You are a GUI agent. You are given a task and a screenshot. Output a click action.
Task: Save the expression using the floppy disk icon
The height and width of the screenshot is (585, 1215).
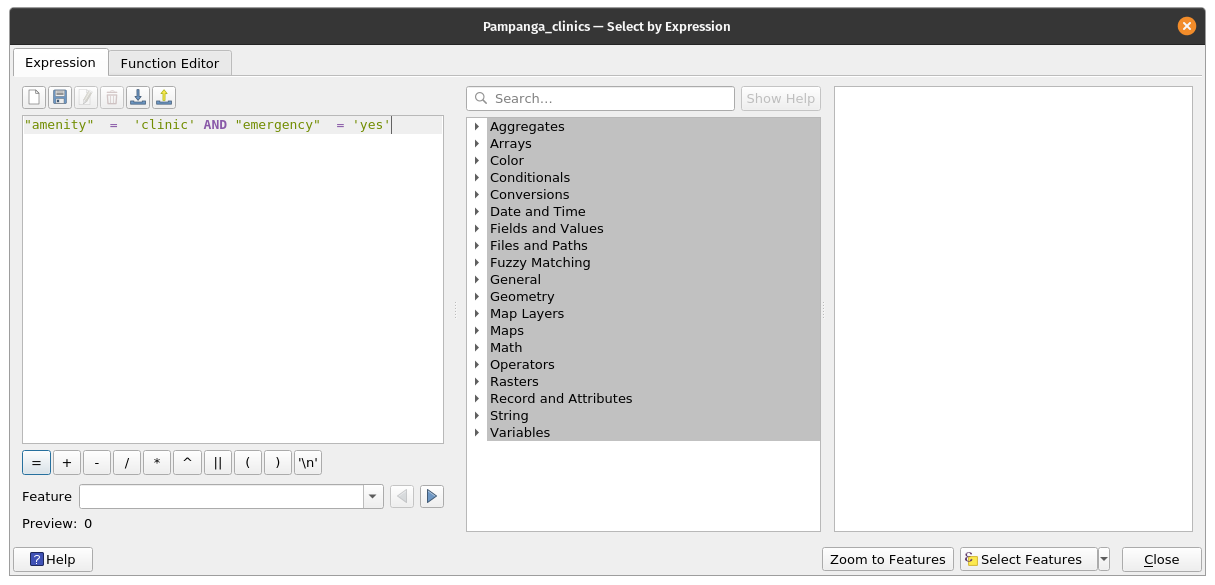(x=60, y=97)
